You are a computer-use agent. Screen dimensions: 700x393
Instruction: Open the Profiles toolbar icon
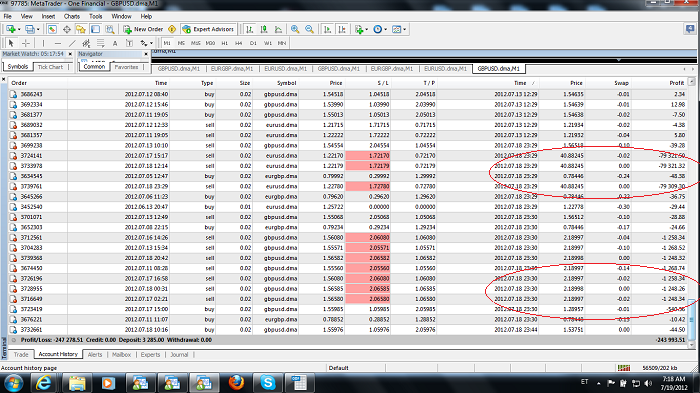[30, 29]
